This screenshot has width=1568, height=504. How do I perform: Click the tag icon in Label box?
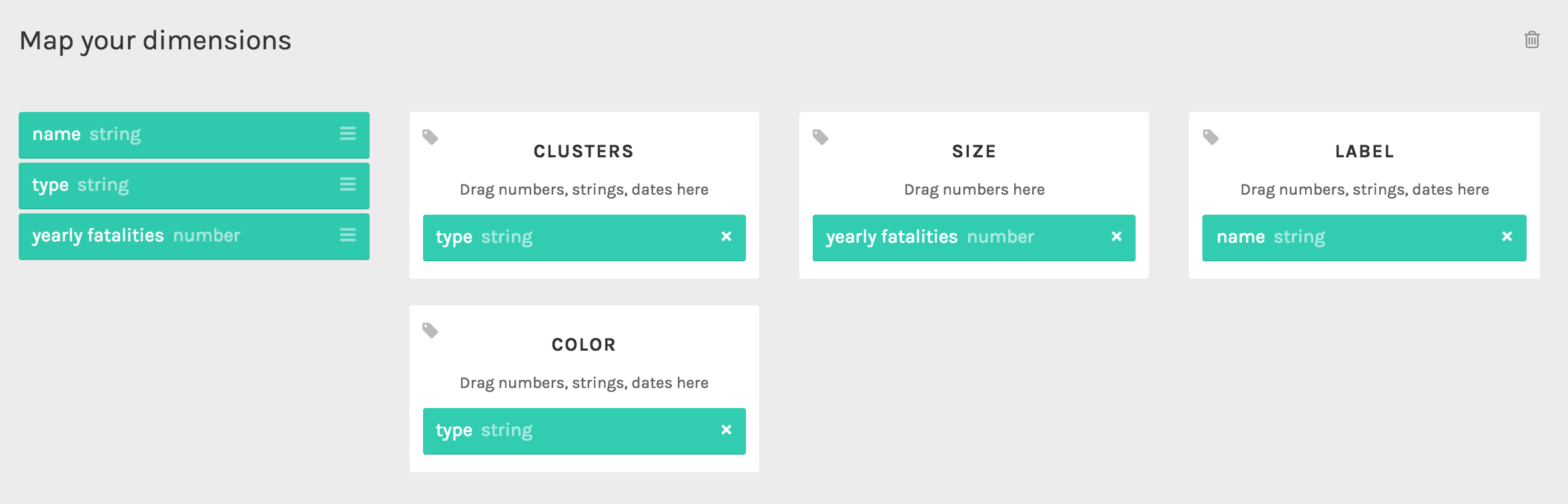[x=1210, y=137]
